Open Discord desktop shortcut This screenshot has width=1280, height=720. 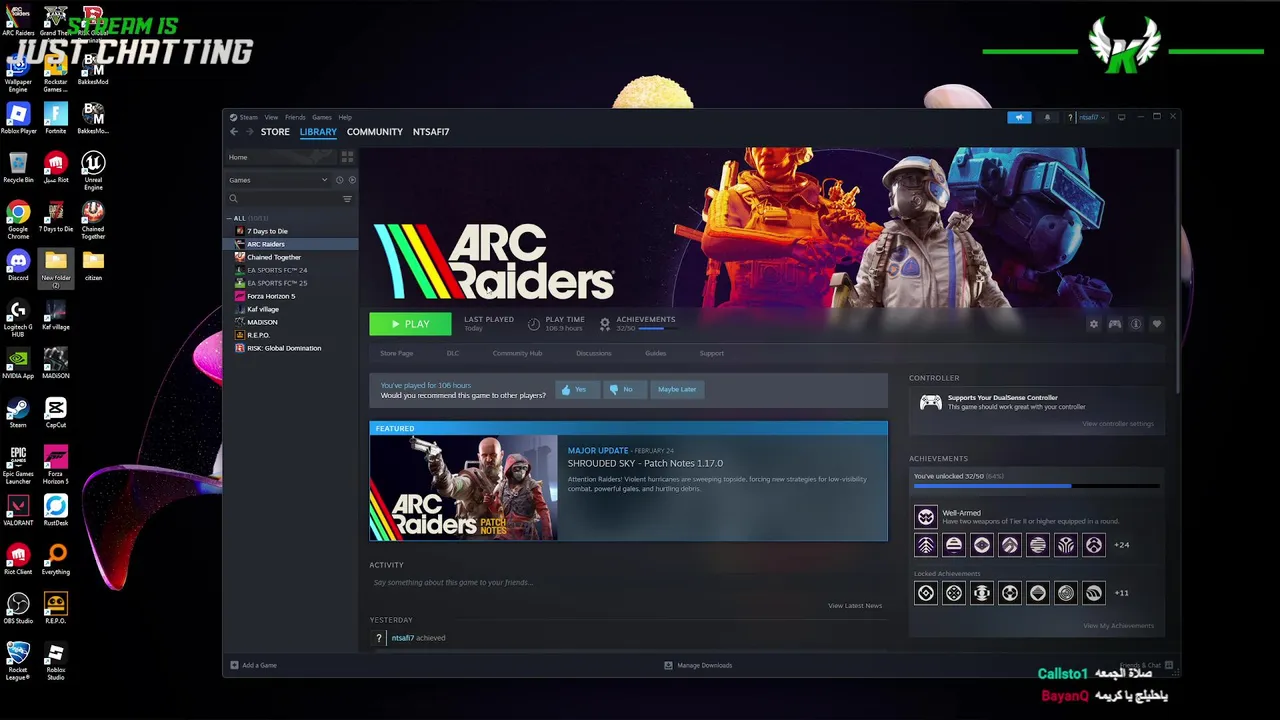point(18,265)
